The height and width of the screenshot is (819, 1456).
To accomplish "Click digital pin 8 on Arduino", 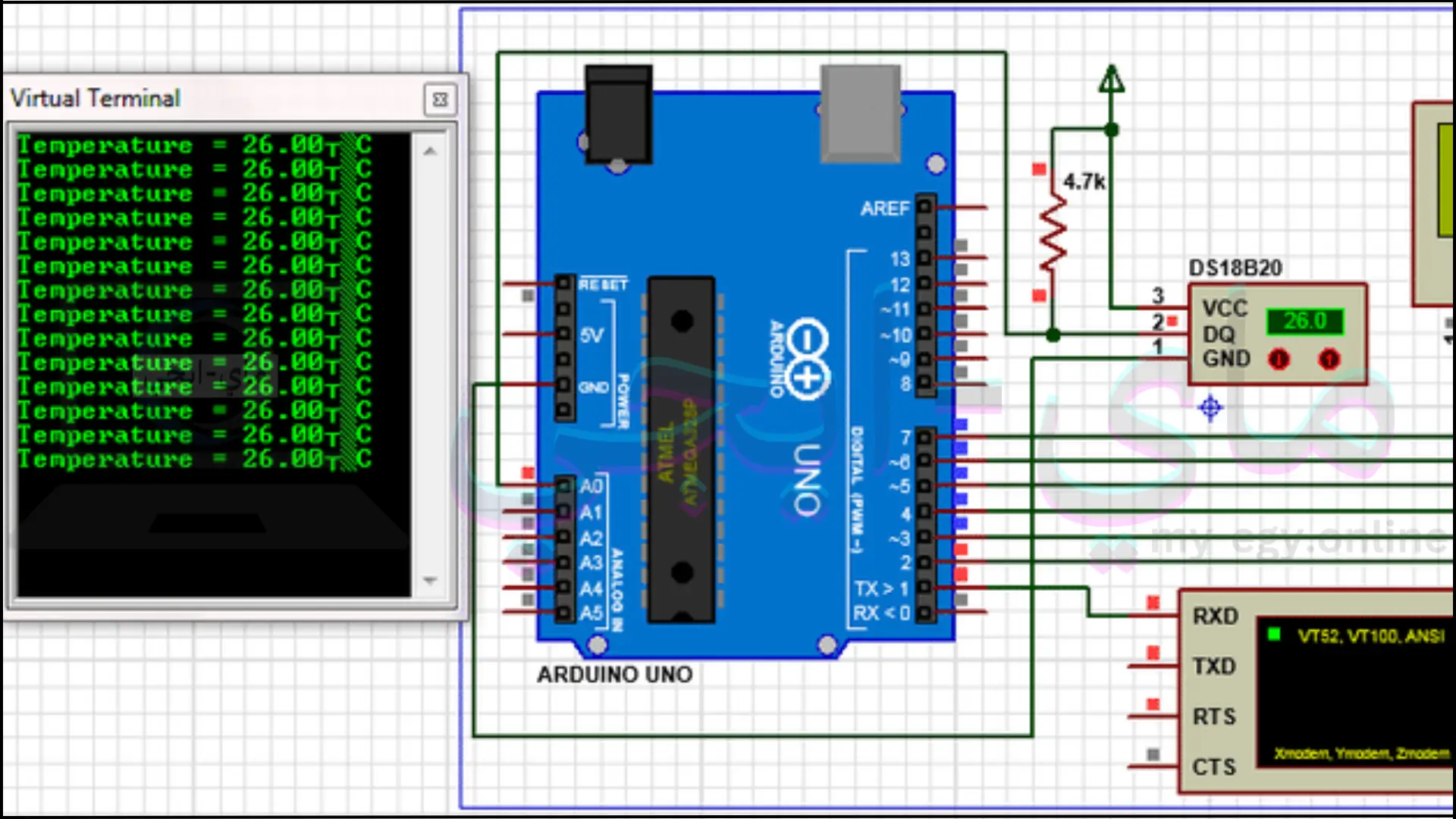I will pyautogui.click(x=924, y=384).
